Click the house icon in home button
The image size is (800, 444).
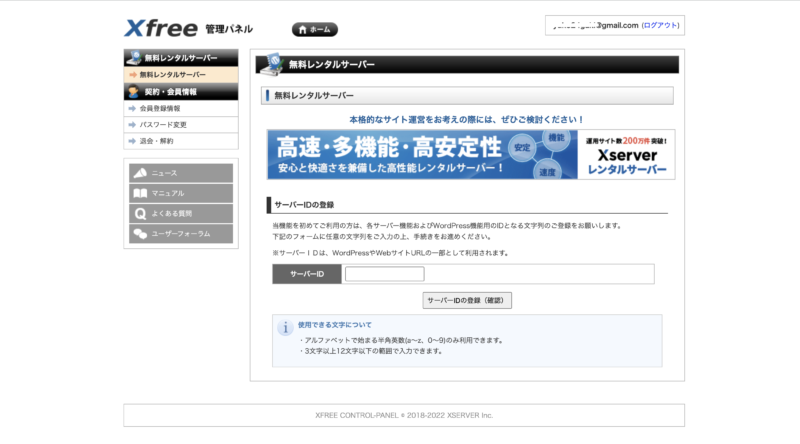(x=303, y=30)
